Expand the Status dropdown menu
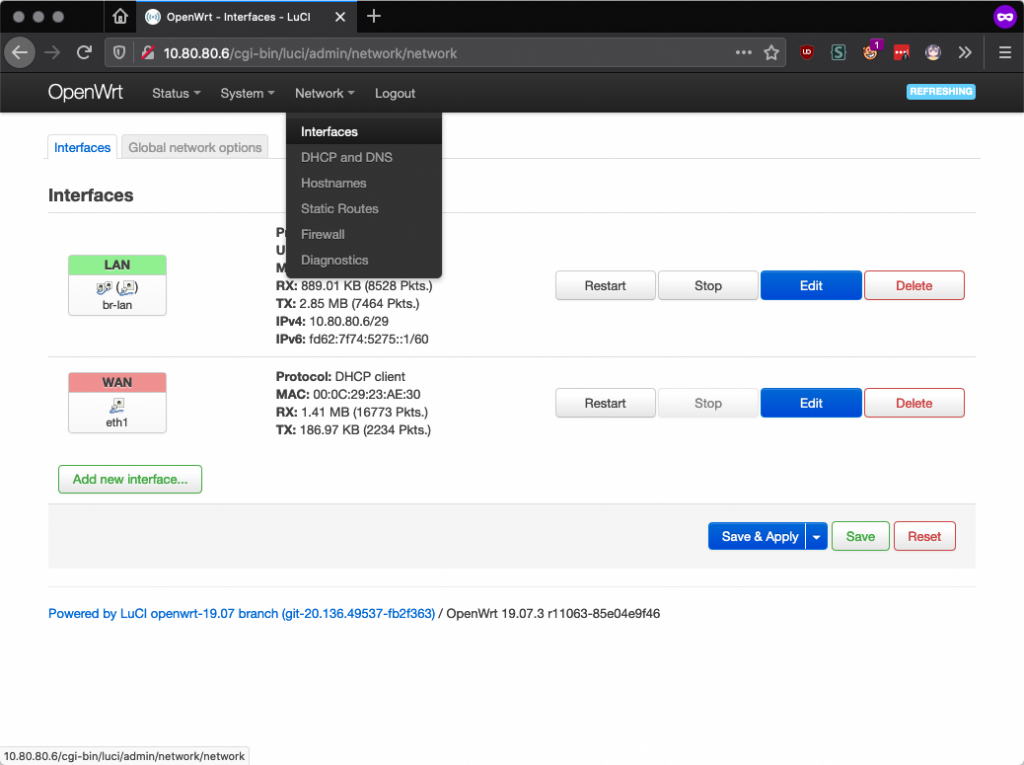Screen dimensions: 1024x765 176,93
